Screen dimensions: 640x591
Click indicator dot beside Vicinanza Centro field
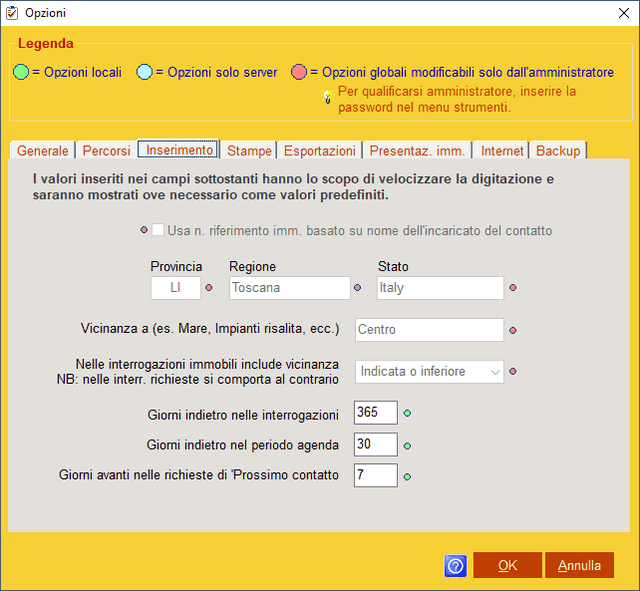coord(513,330)
